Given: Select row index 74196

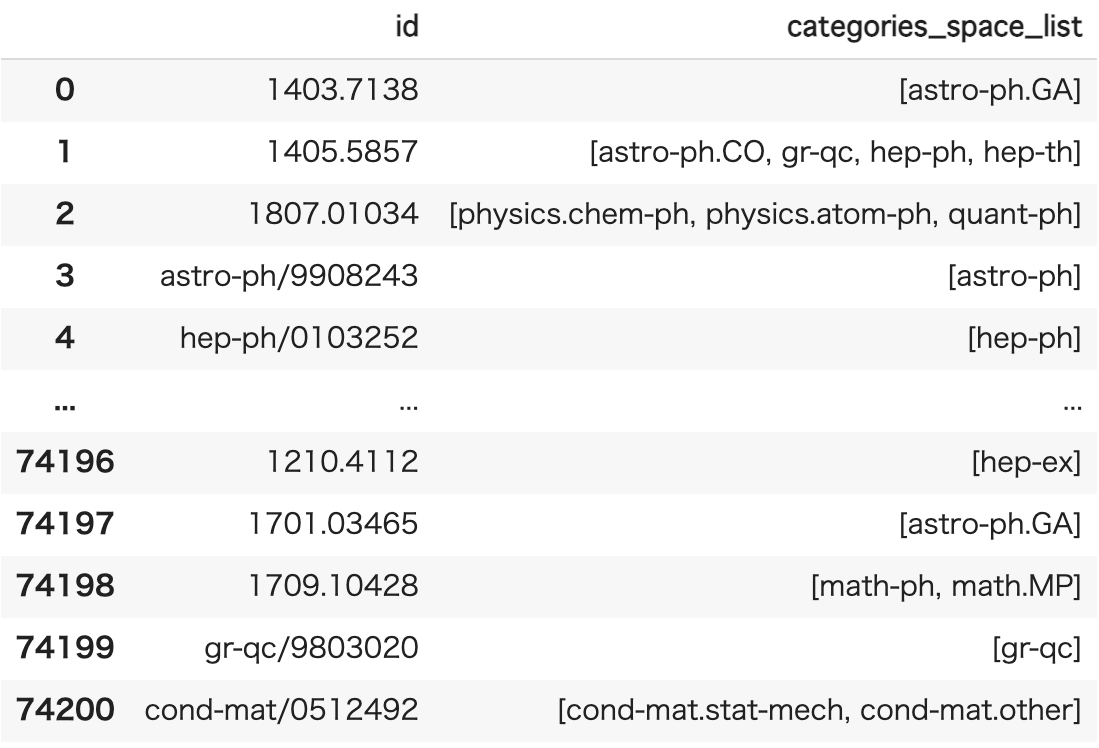Looking at the screenshot, I should [x=65, y=462].
